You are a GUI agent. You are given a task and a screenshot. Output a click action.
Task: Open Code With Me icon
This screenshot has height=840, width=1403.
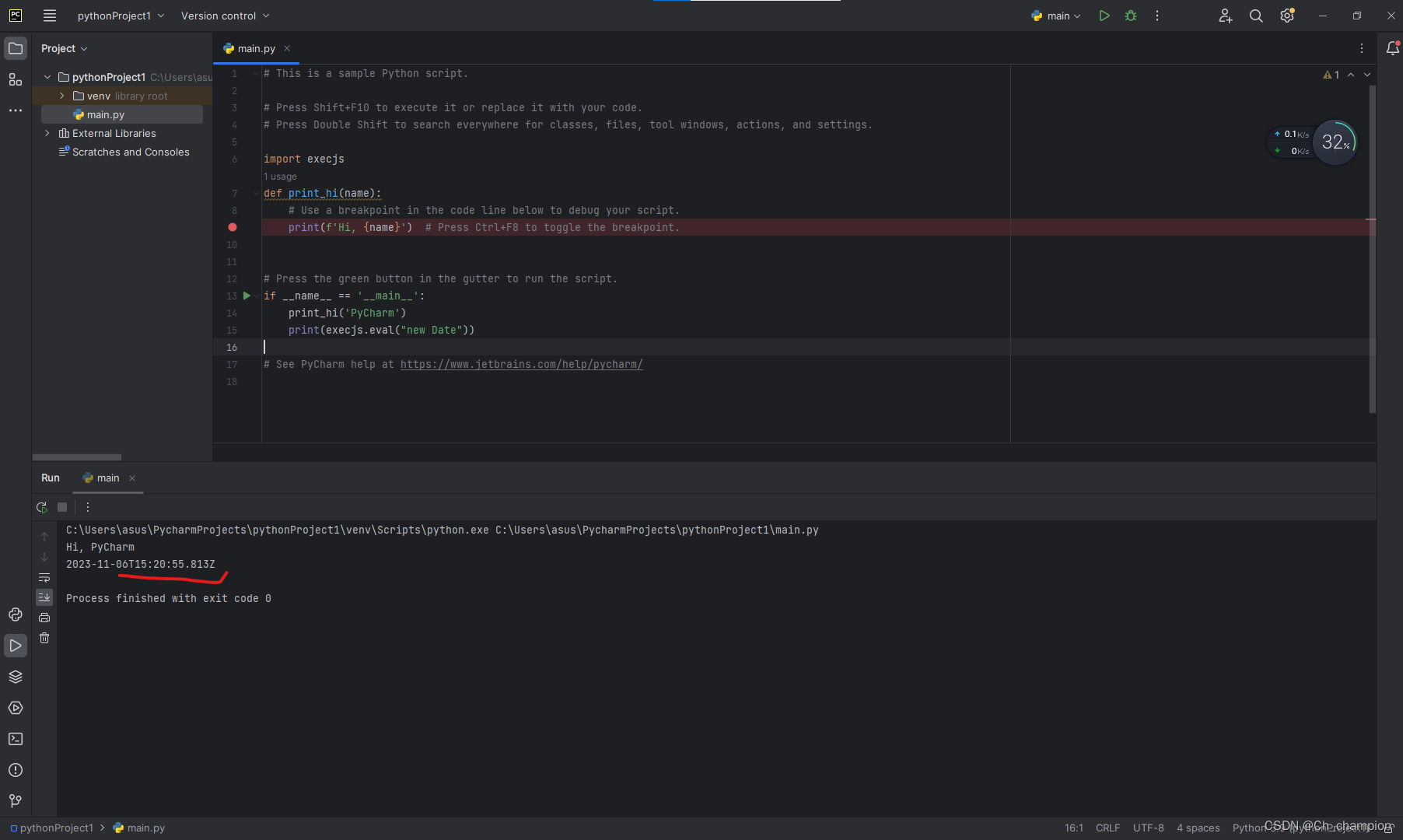coord(1226,16)
